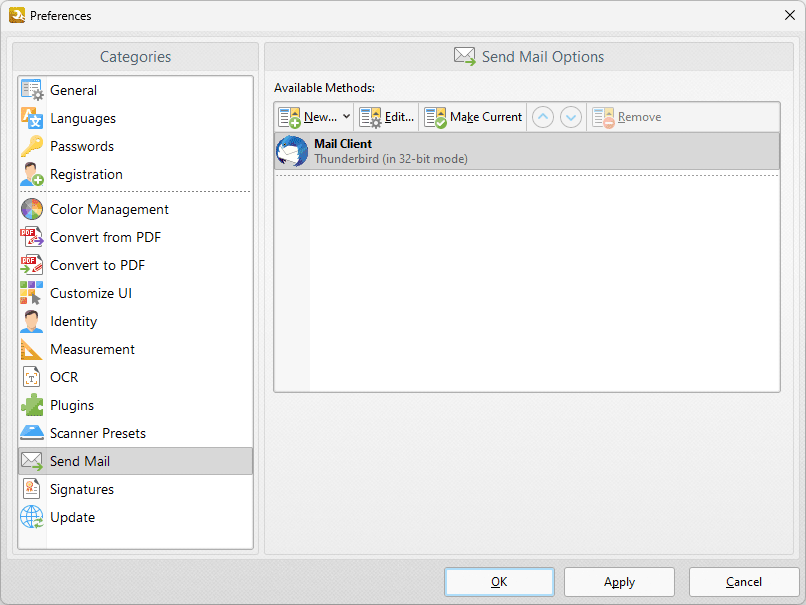Move selected method up
The image size is (806, 605).
pos(543,117)
